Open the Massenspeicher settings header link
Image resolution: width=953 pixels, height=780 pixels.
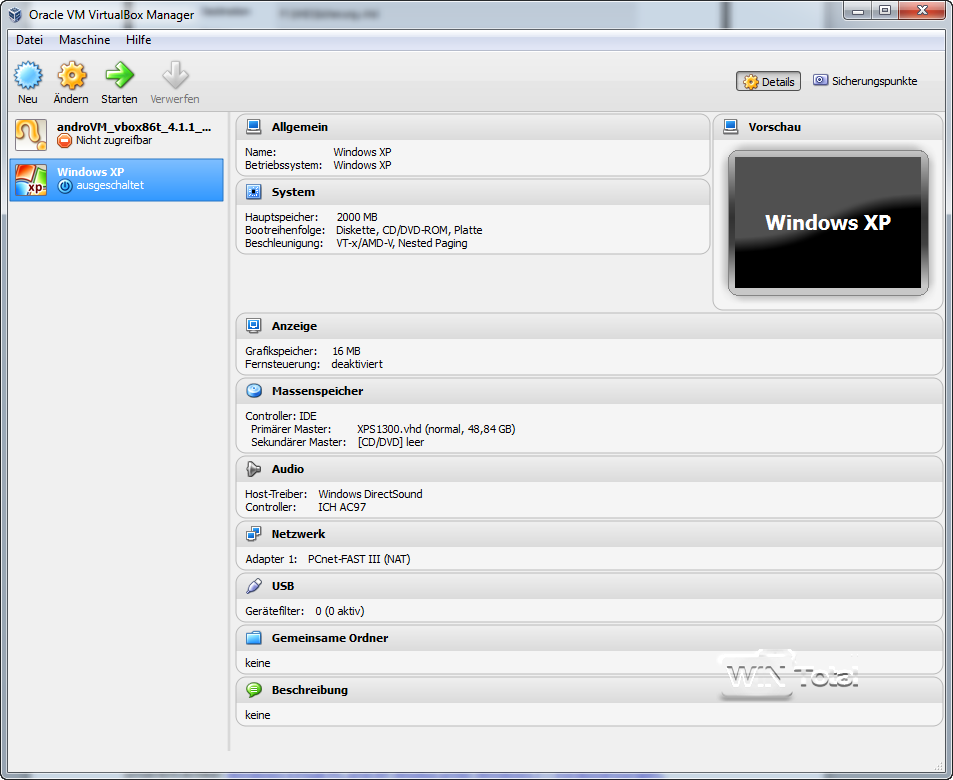(317, 391)
